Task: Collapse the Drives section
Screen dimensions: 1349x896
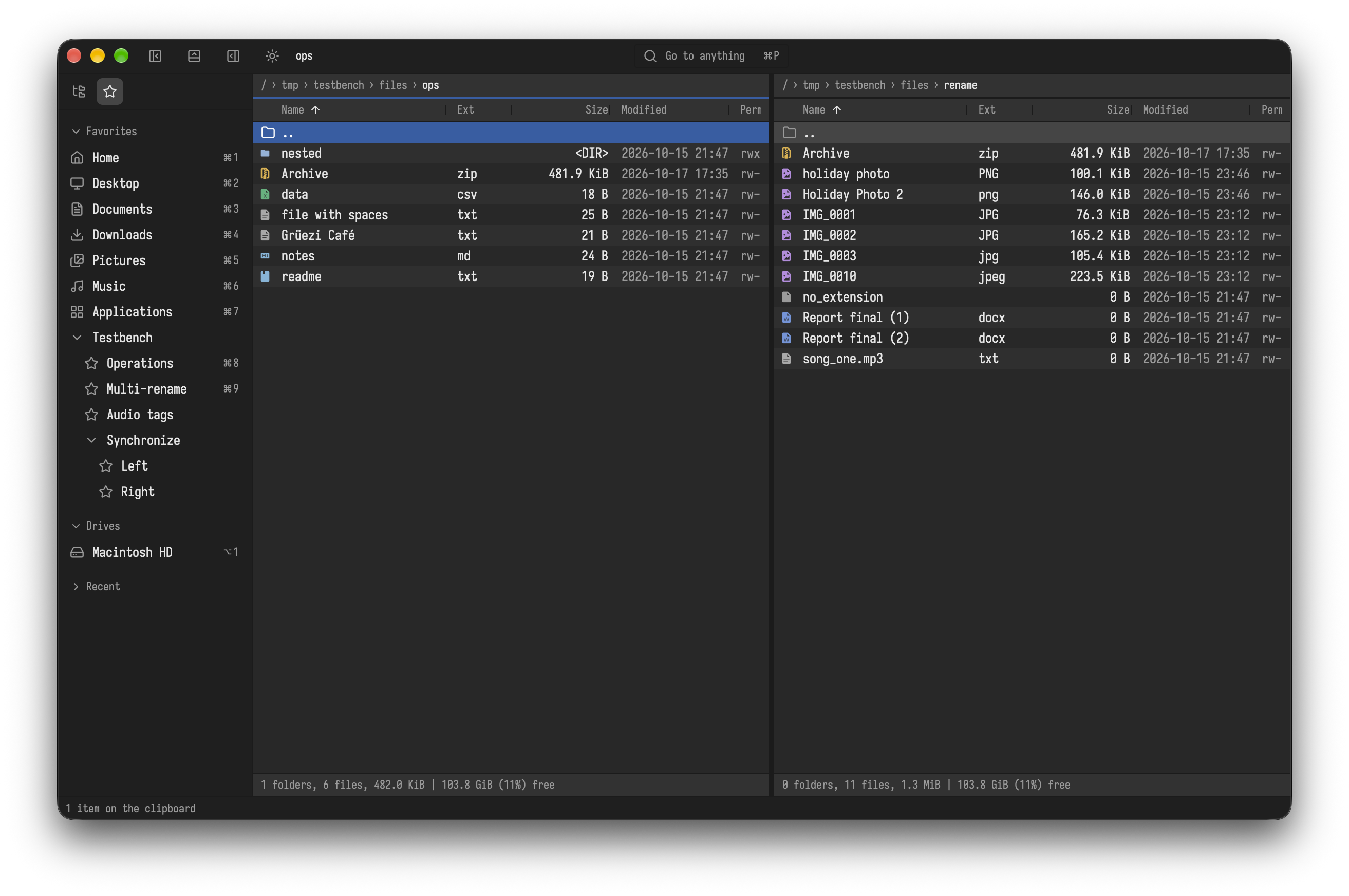Action: tap(76, 526)
